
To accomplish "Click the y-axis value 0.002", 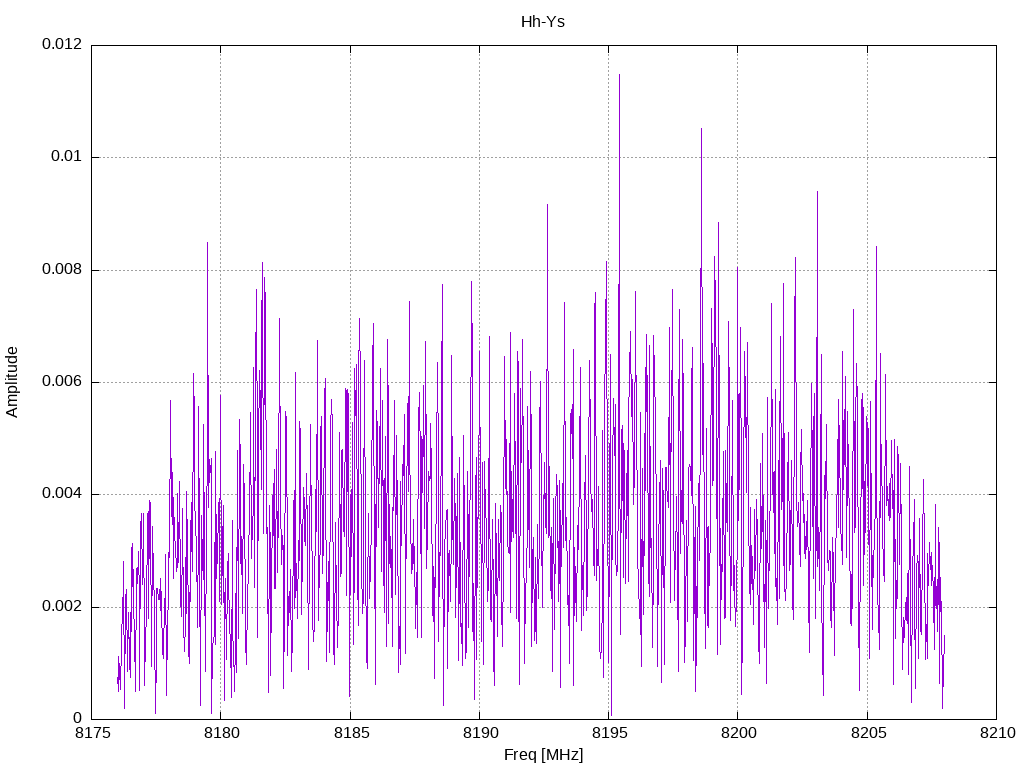I will pyautogui.click(x=62, y=607).
